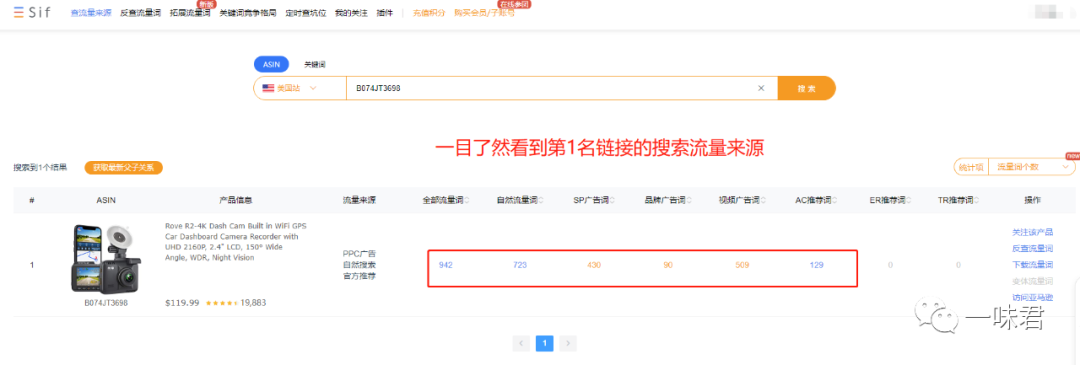Click the 统计项 label
1080x365 pixels.
click(x=970, y=167)
